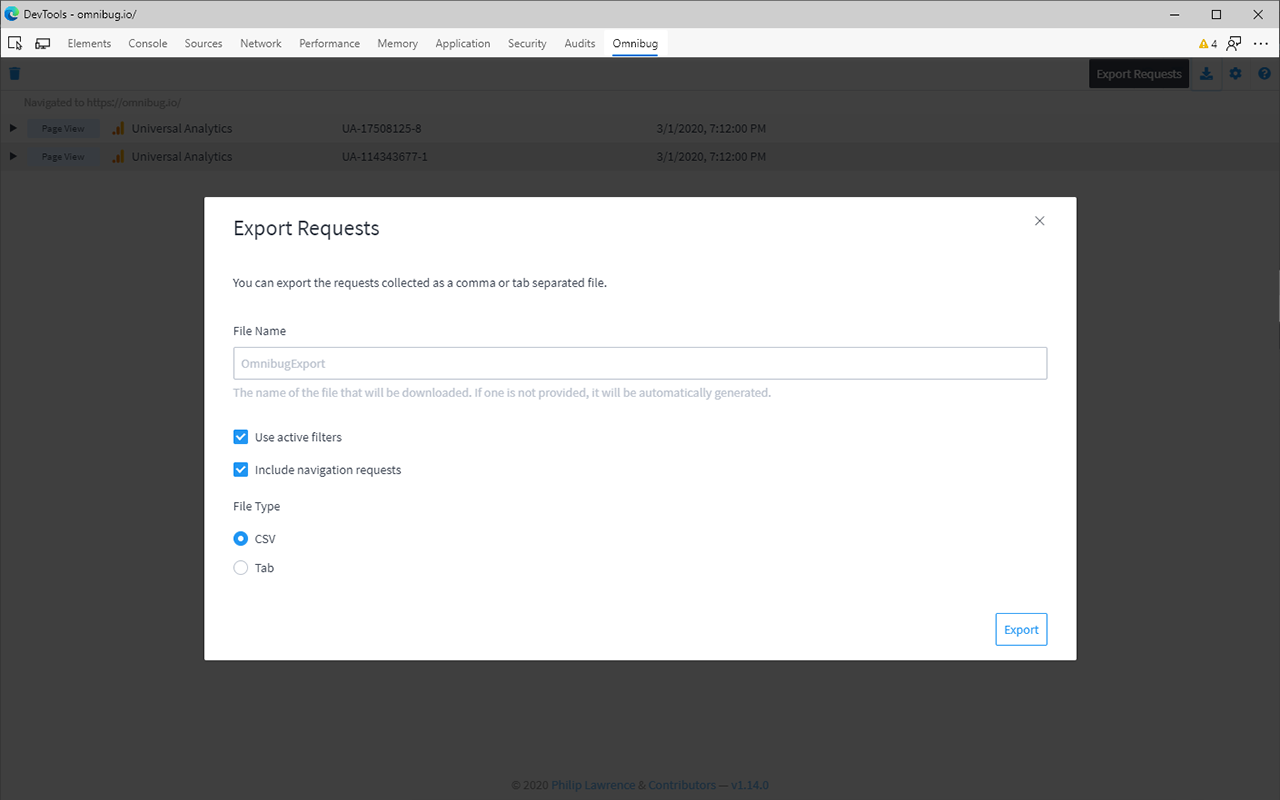Uncheck Use active filters checkbox
Image resolution: width=1280 pixels, height=800 pixels.
coord(240,437)
